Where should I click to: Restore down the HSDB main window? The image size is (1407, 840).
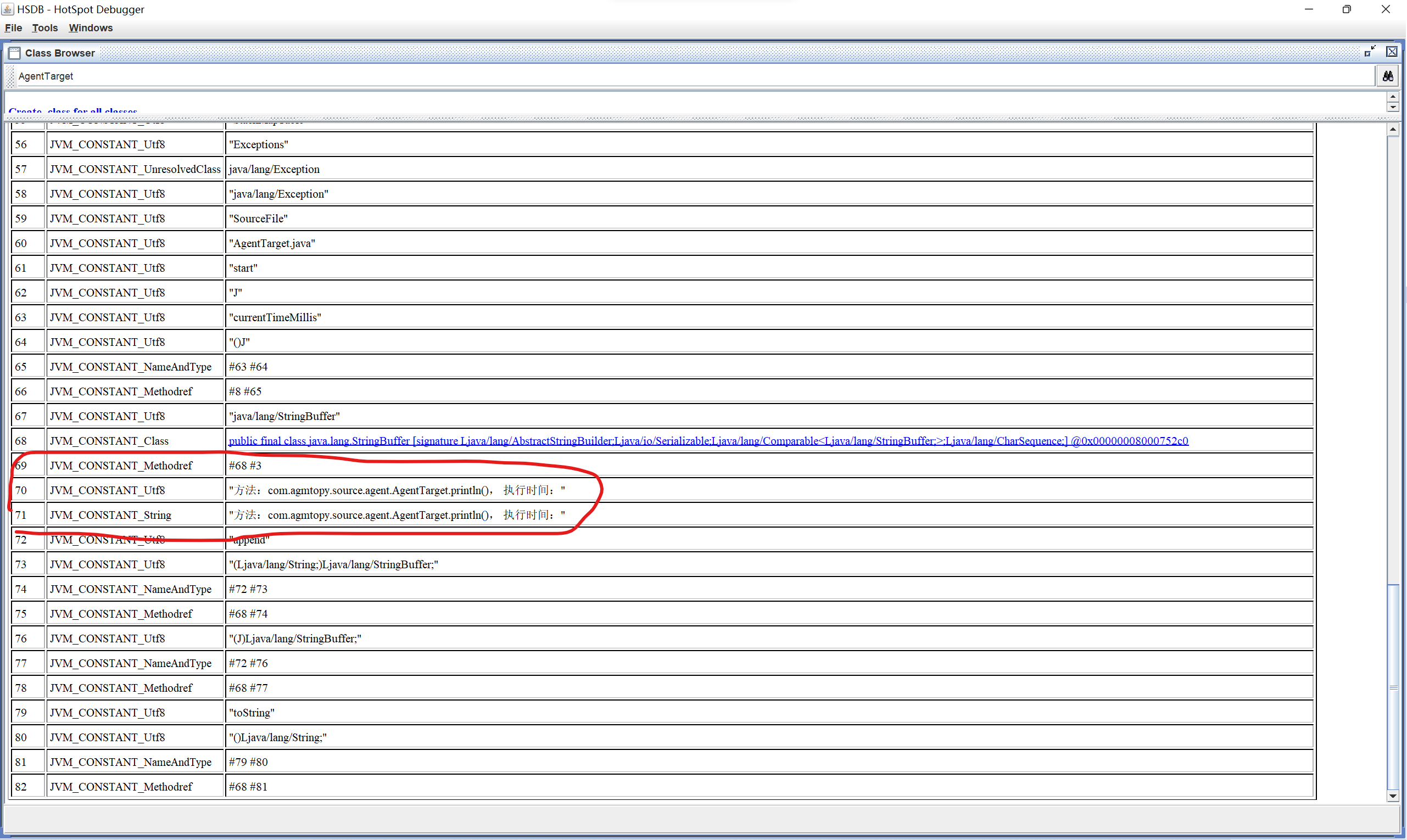[1347, 10]
